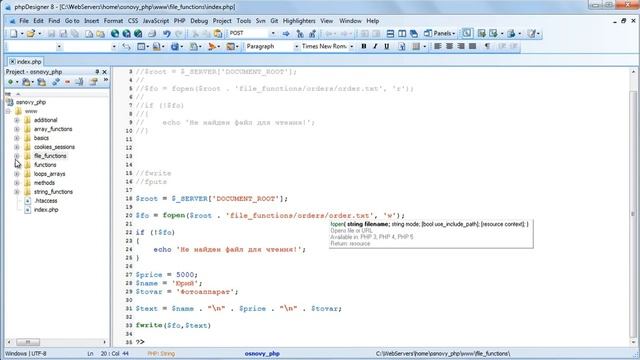
Task: Click the third green globe preview icon
Action: point(138,33)
